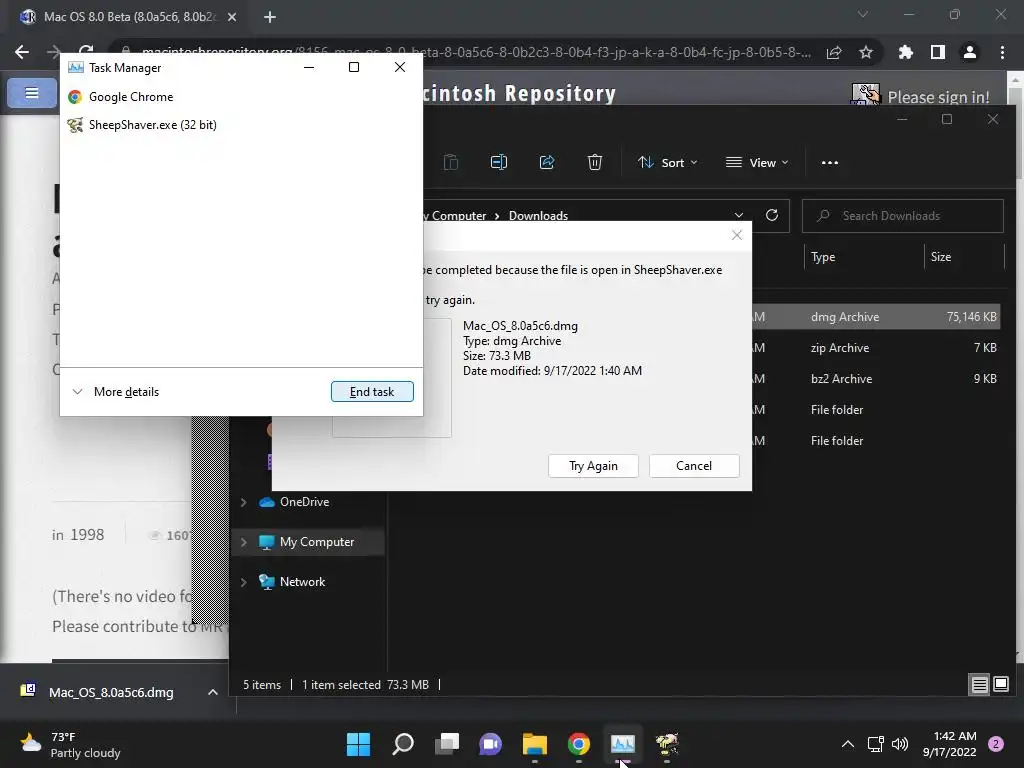Open Task Manager taskbar icon
This screenshot has height=768, width=1024.
(x=622, y=744)
